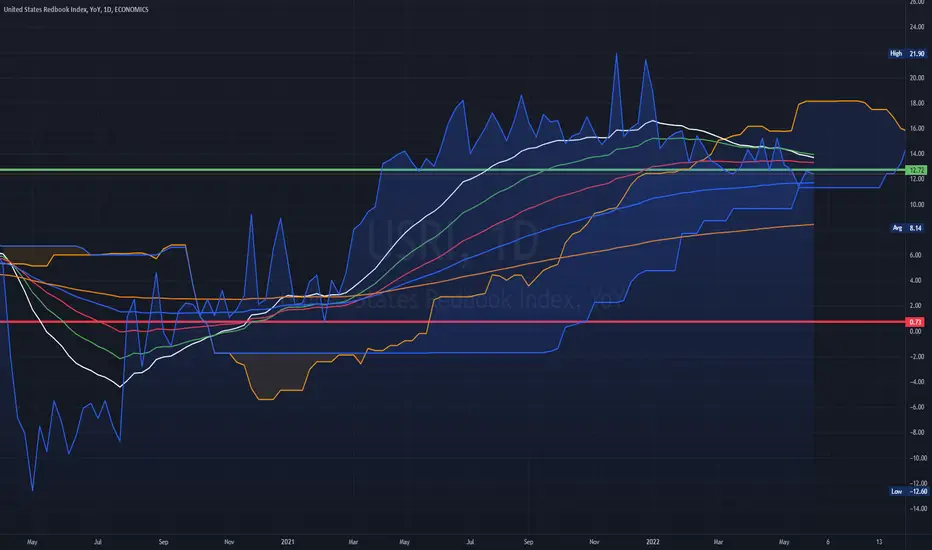Click the 20.00 price axis value

[917, 78]
